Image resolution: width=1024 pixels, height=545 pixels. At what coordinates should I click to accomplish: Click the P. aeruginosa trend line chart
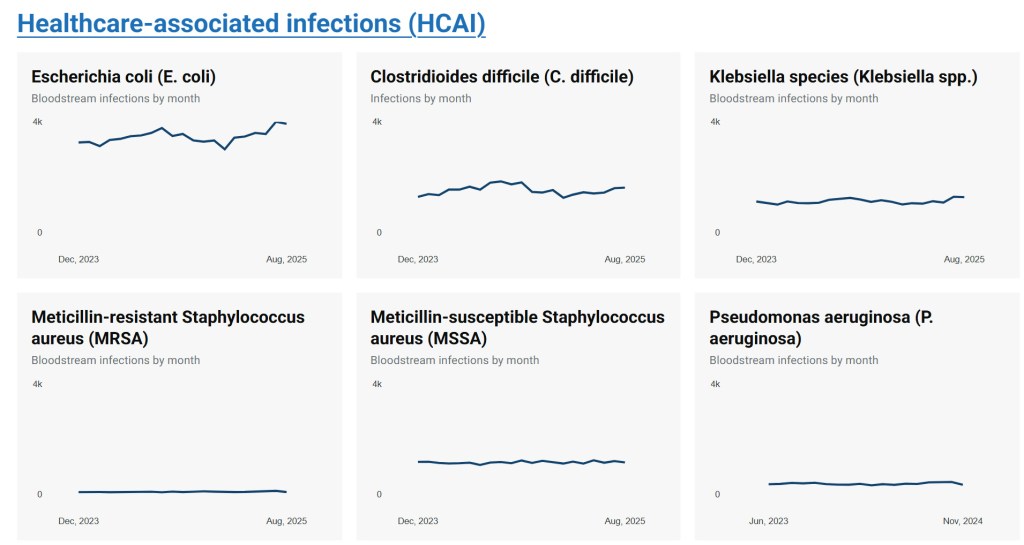point(860,483)
